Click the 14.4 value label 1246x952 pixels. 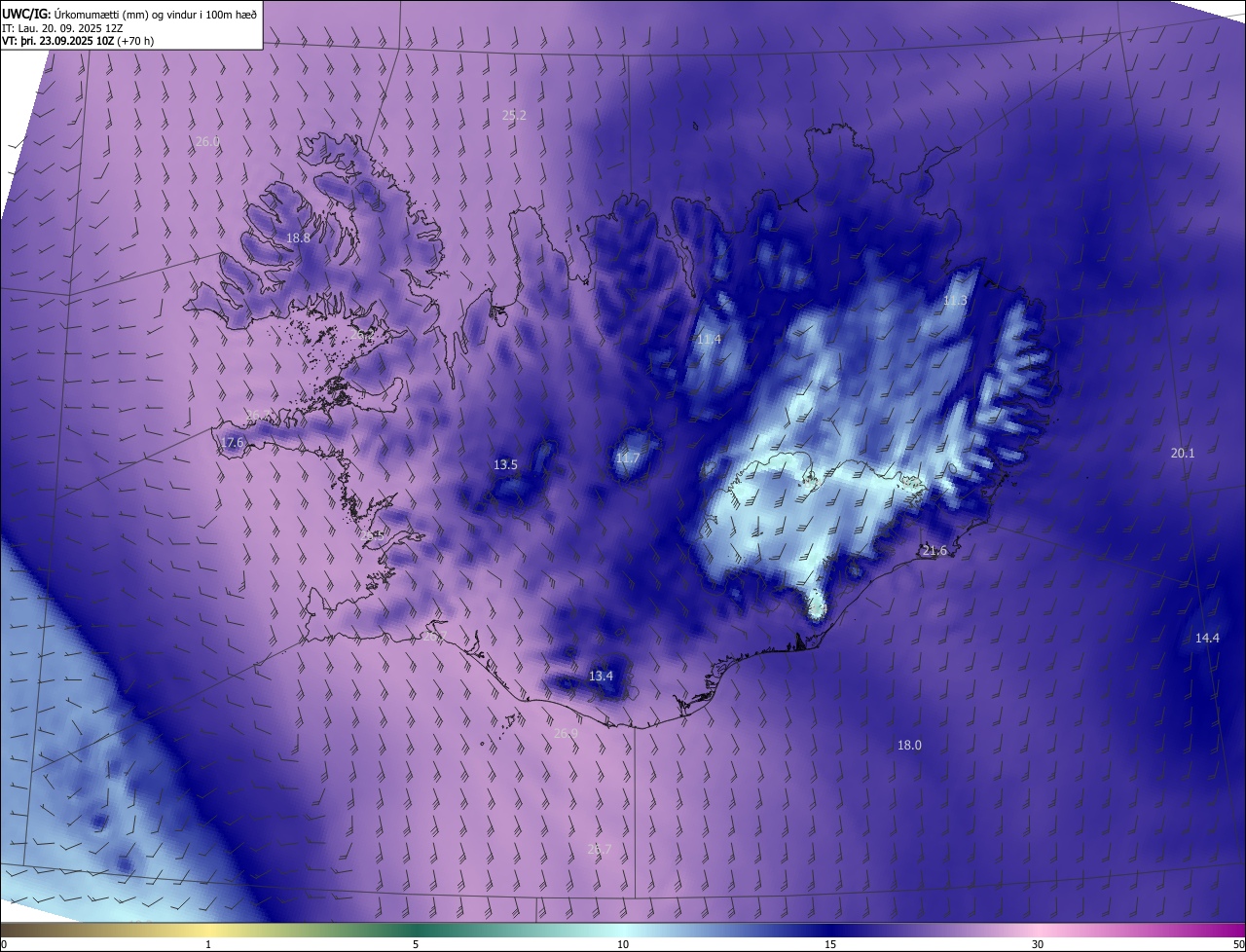coord(1207,638)
